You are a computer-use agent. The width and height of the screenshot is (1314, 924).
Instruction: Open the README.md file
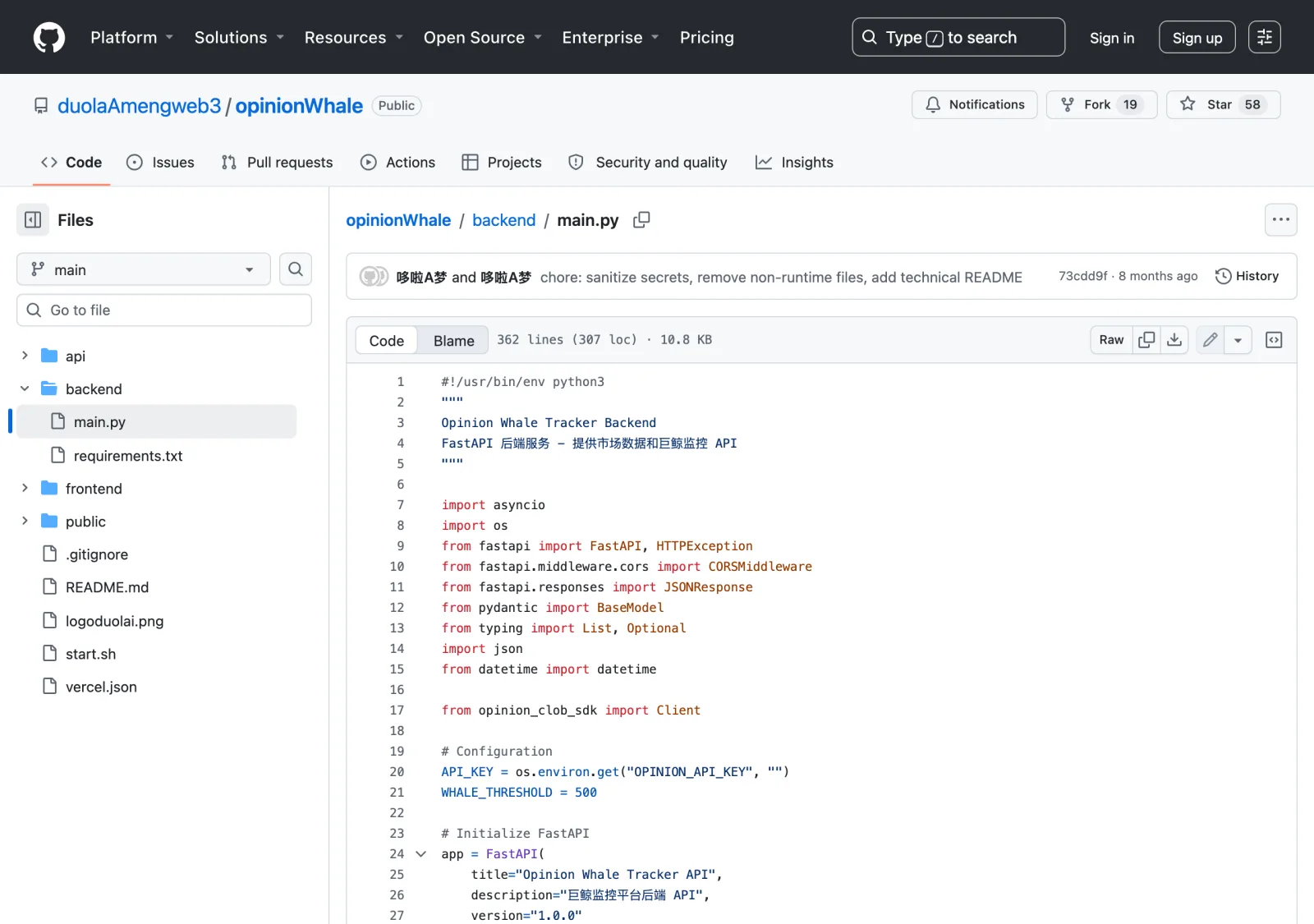pos(107,587)
